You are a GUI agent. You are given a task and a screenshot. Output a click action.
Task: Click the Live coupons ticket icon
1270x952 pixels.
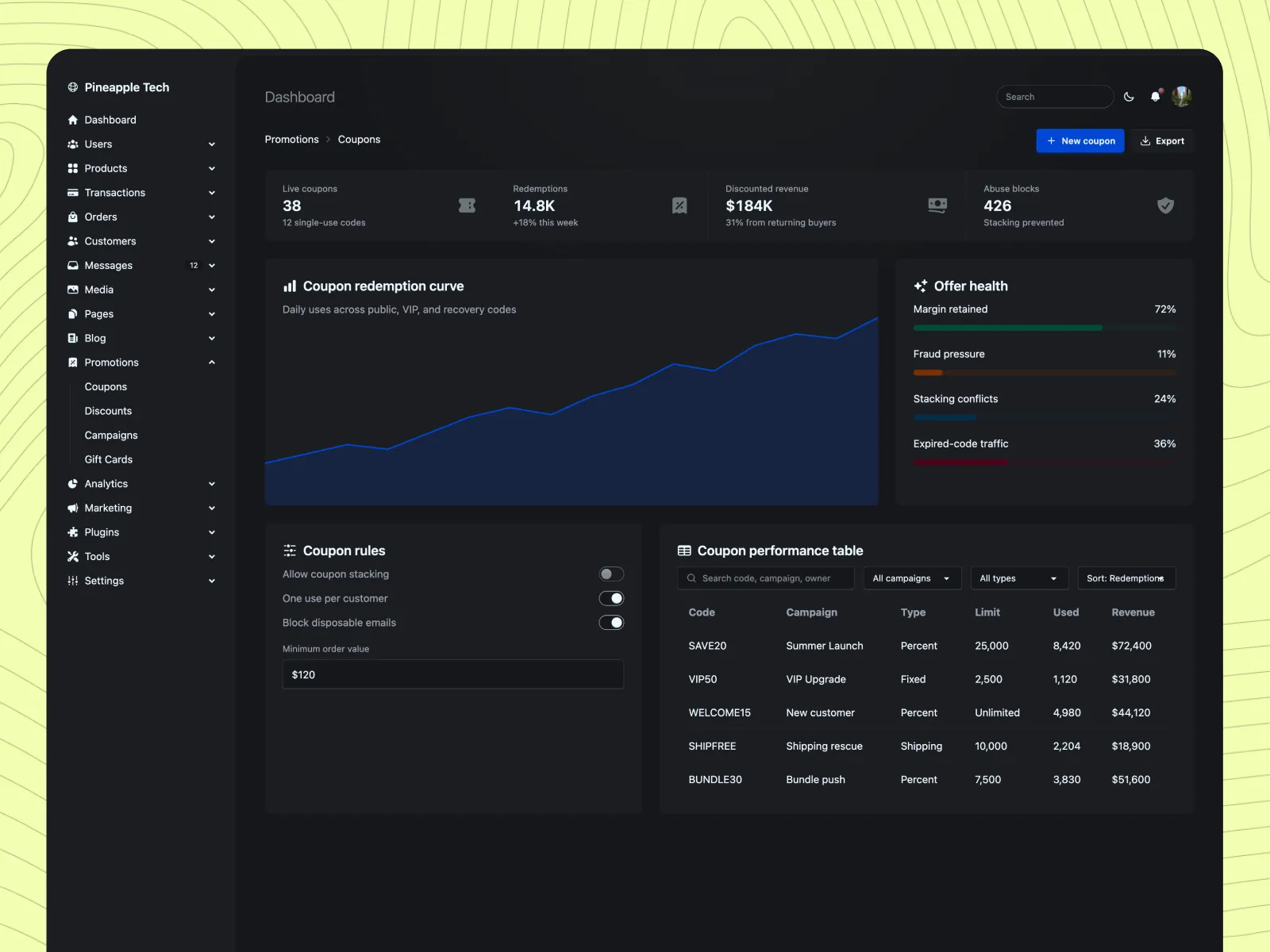468,205
